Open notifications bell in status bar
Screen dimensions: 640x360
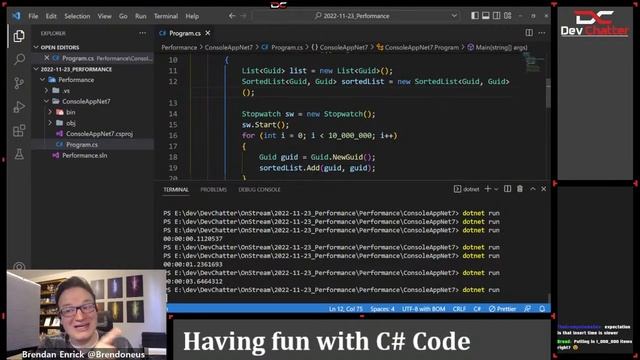coord(542,309)
